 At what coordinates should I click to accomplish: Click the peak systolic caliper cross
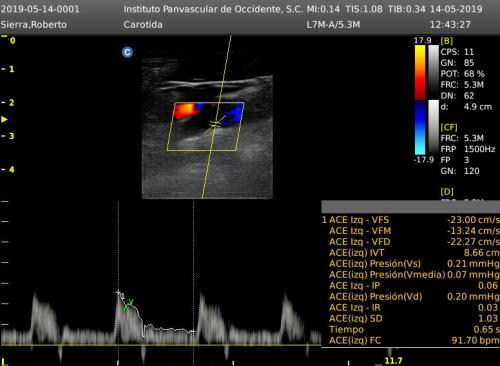118,293
